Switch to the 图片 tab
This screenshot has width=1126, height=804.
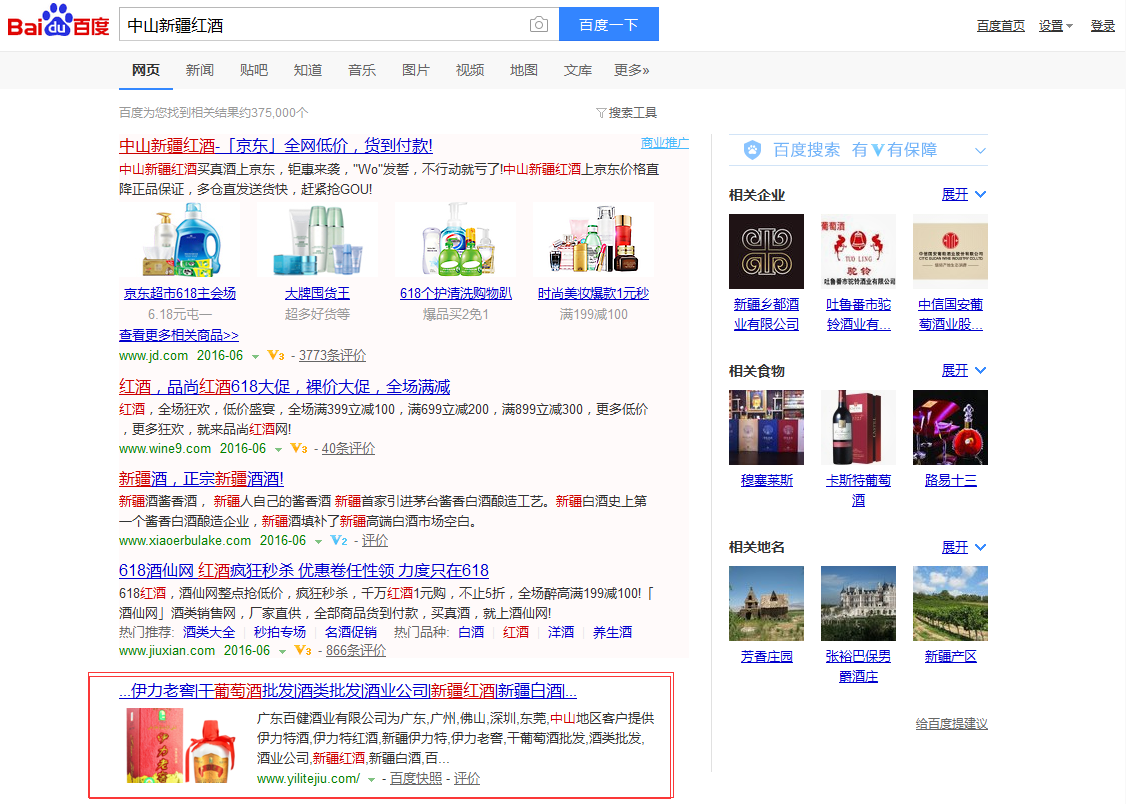coord(416,70)
